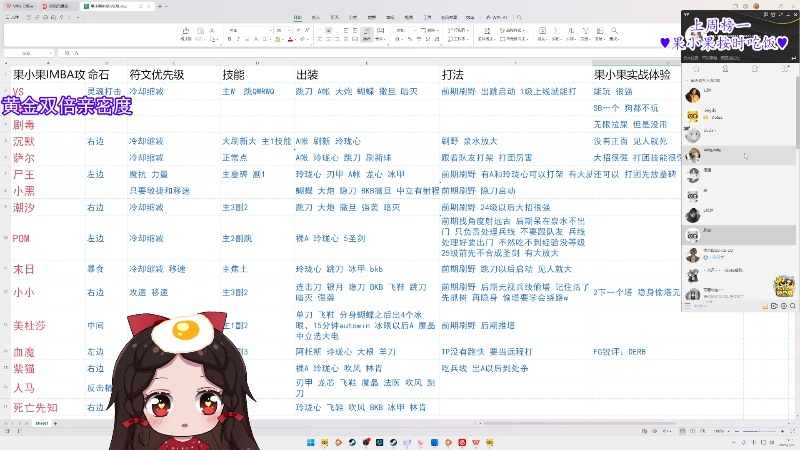Toggle bold formatting in the ribbon
Screen dimensions: 800x450
(230, 39)
